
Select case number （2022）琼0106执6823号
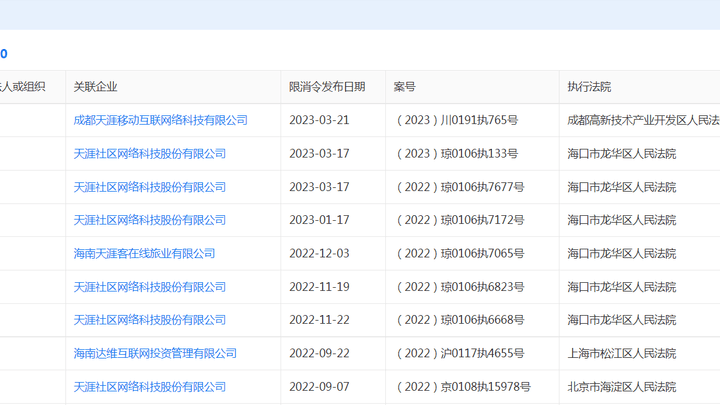click(459, 287)
